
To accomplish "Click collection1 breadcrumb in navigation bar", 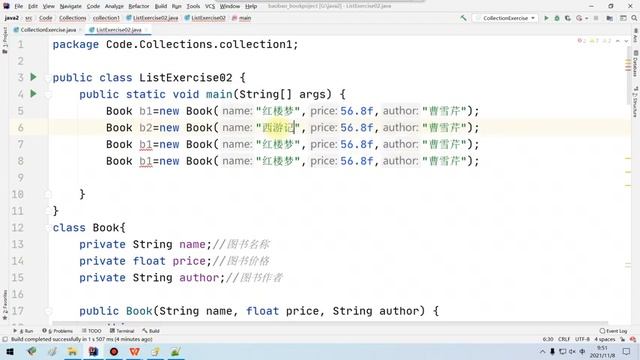I will [106, 18].
